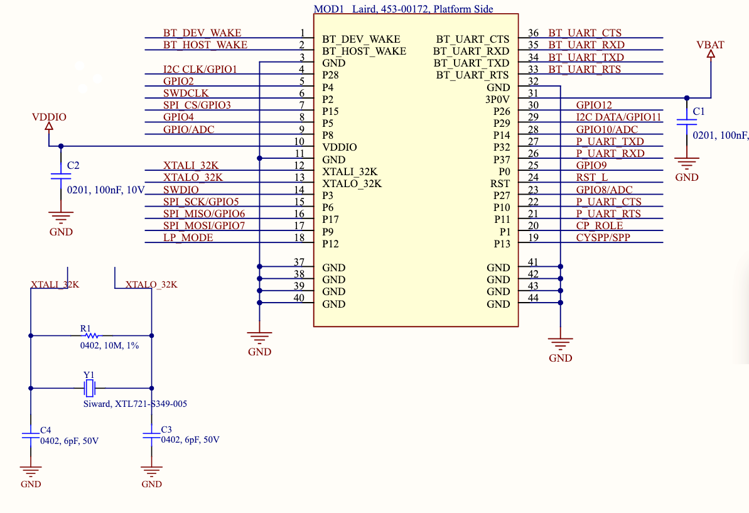This screenshot has height=513, width=749.
Task: Click the P_UART_RTS net label
Action: (x=609, y=214)
